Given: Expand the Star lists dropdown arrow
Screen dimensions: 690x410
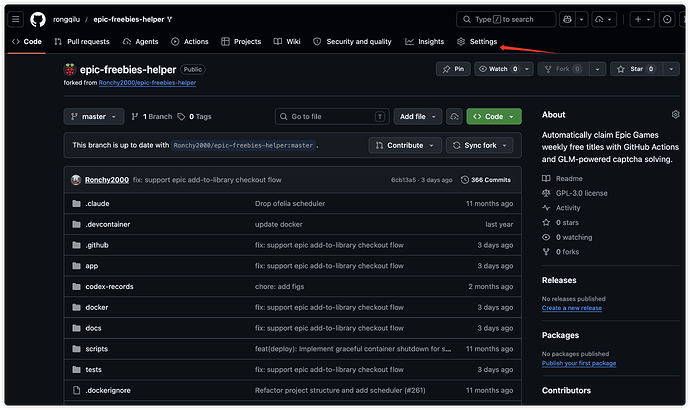Looking at the screenshot, I should 671,69.
